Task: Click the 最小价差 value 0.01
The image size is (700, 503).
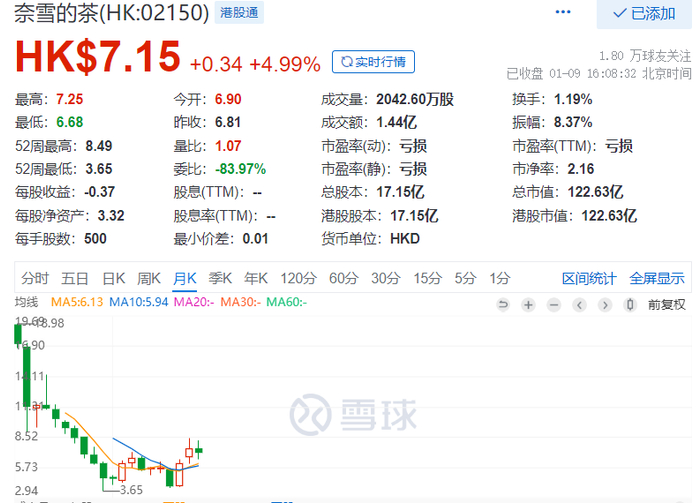Action: (255, 239)
